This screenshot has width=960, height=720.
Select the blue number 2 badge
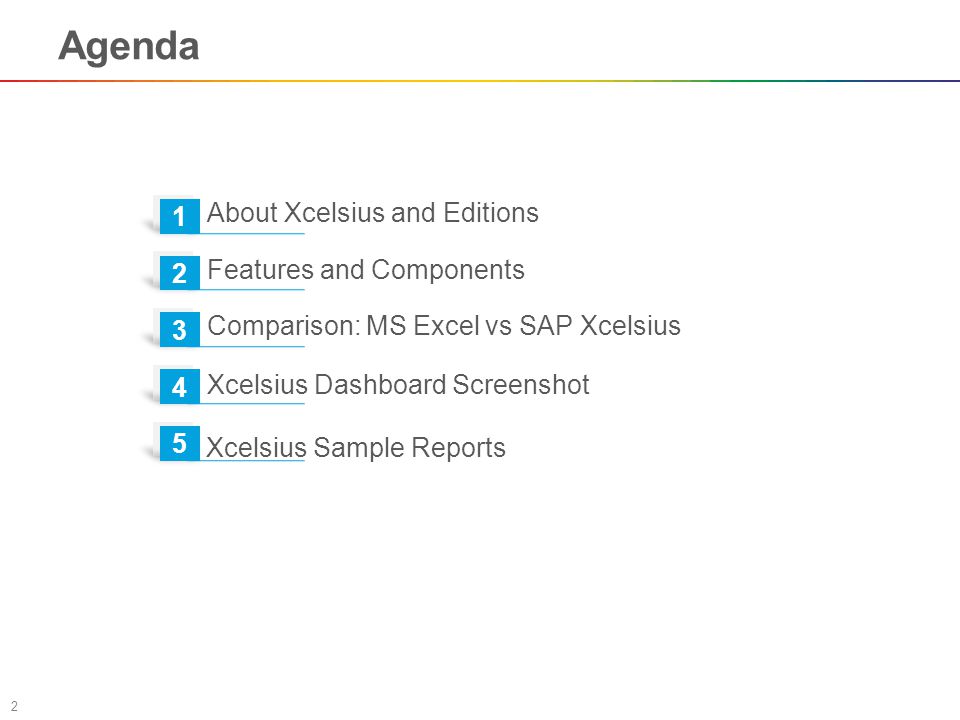point(179,272)
